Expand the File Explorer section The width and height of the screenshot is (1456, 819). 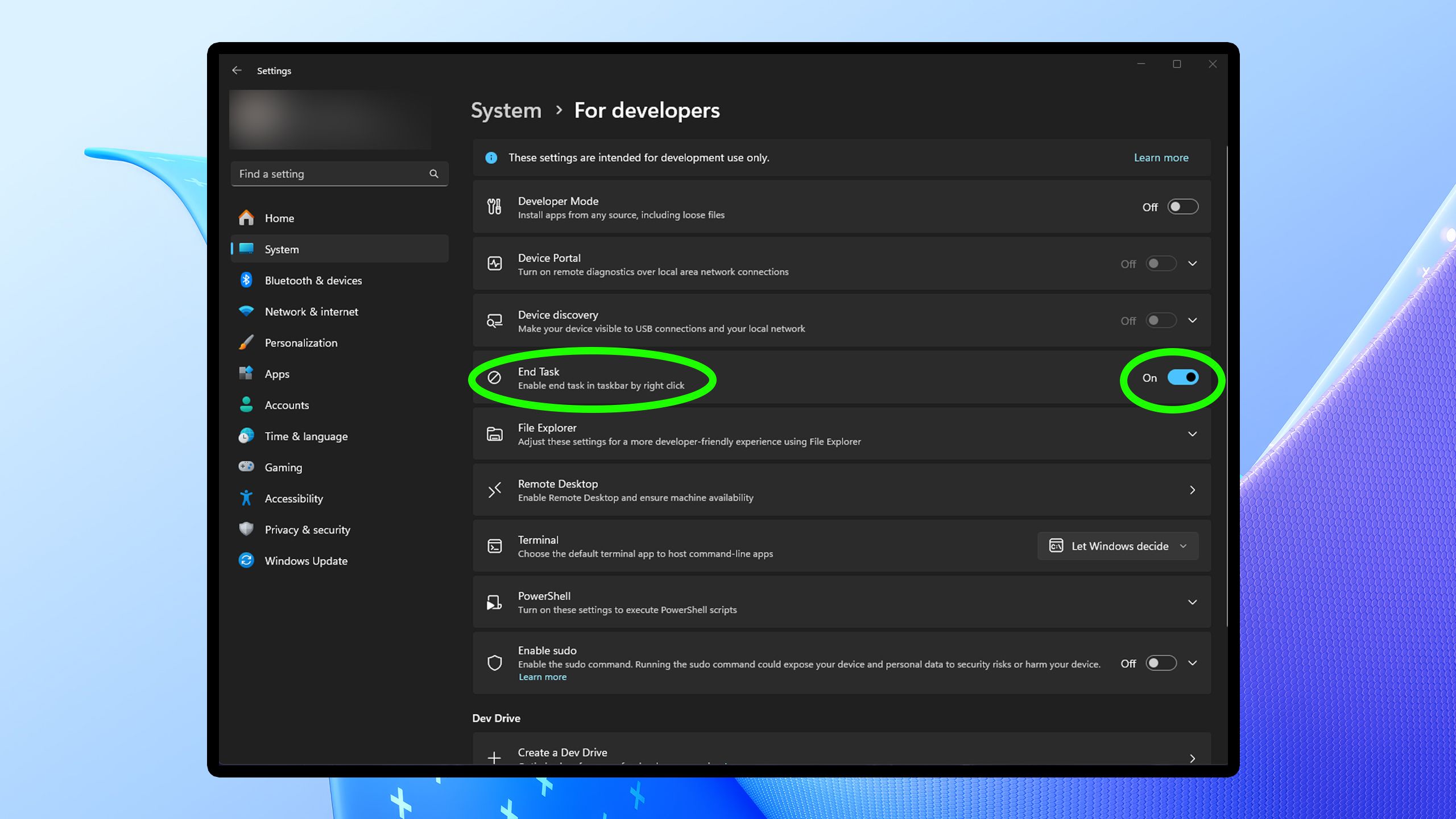point(1192,434)
